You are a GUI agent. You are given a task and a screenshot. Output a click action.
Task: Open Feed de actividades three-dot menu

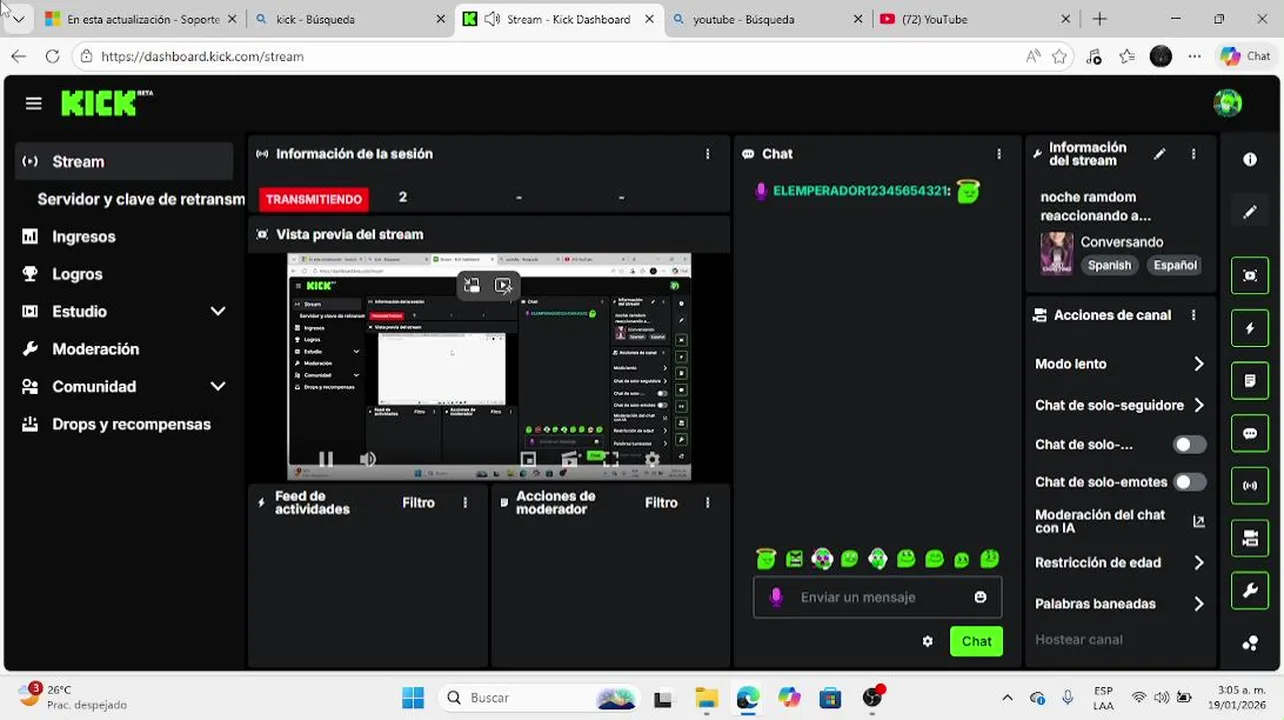point(465,503)
